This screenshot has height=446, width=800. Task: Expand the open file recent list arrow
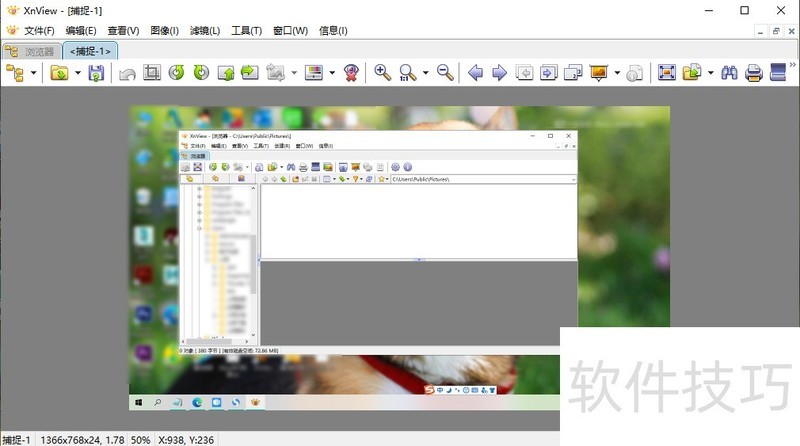tap(78, 73)
